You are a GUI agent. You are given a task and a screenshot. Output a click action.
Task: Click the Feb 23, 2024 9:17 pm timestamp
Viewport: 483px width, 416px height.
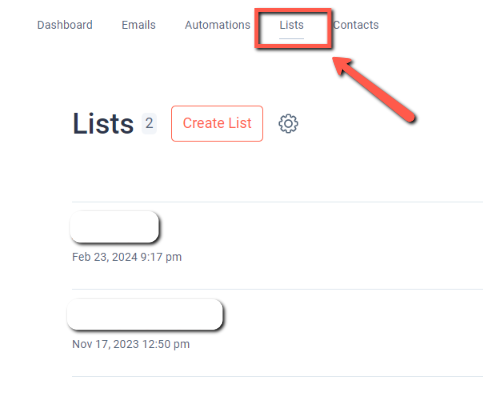tap(127, 257)
